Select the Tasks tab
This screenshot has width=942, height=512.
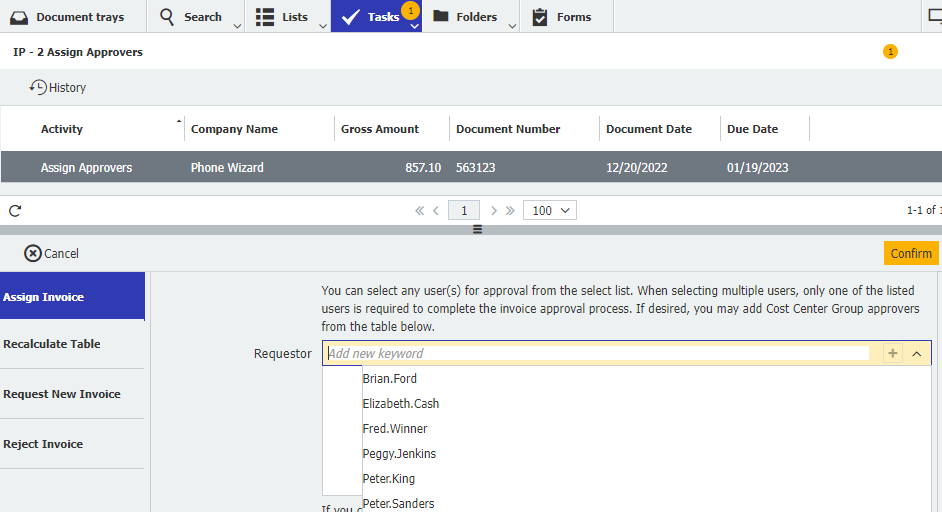pyautogui.click(x=376, y=16)
